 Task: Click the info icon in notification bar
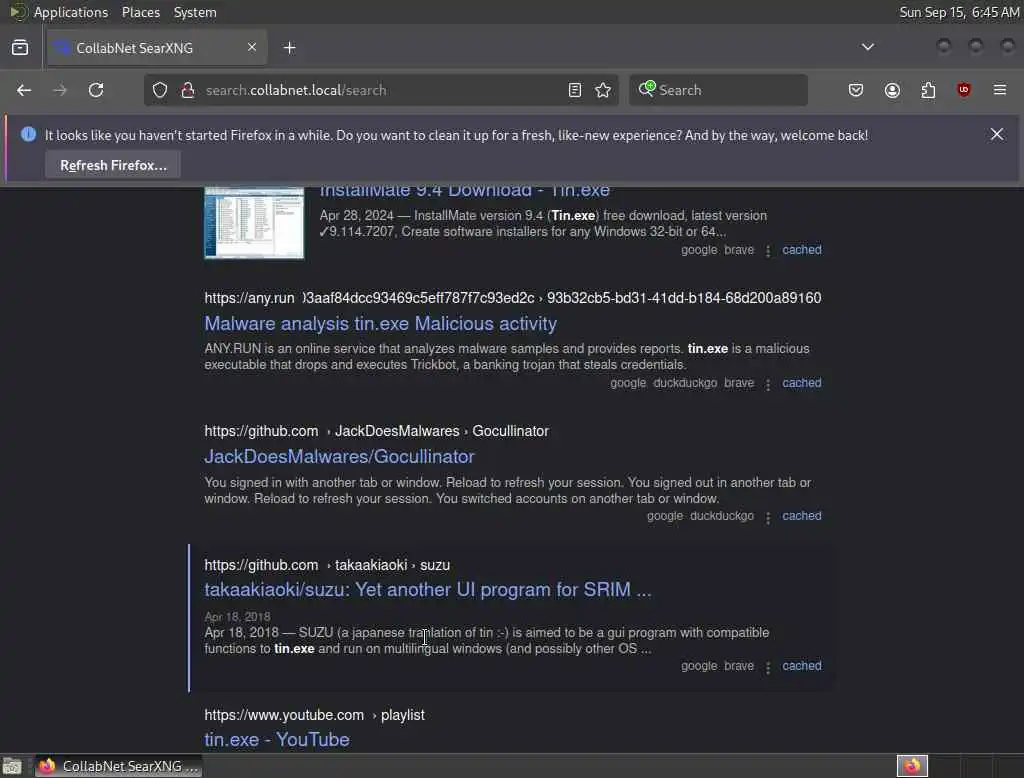pos(28,134)
